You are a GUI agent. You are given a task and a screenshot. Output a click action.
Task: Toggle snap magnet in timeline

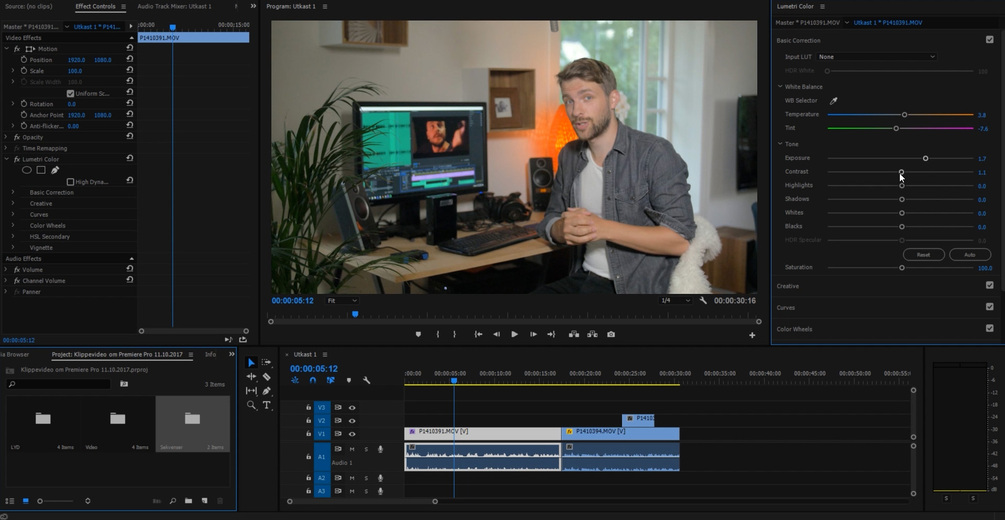point(313,380)
